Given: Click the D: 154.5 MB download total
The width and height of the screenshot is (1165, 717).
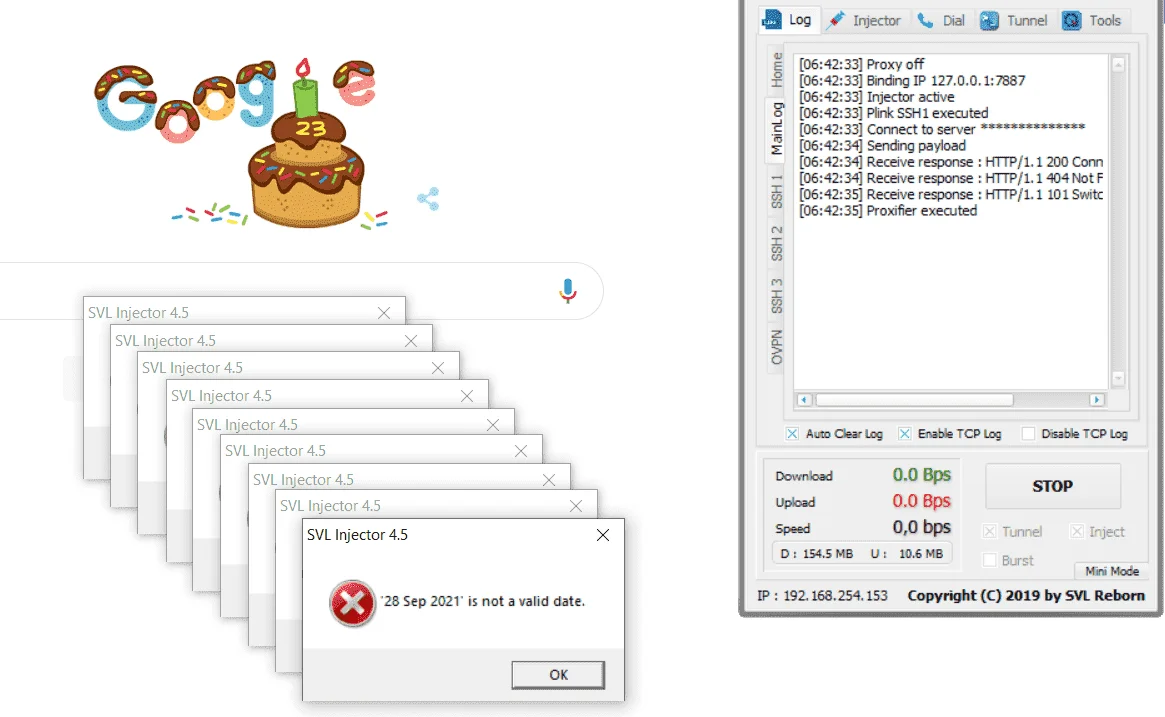Looking at the screenshot, I should (817, 554).
